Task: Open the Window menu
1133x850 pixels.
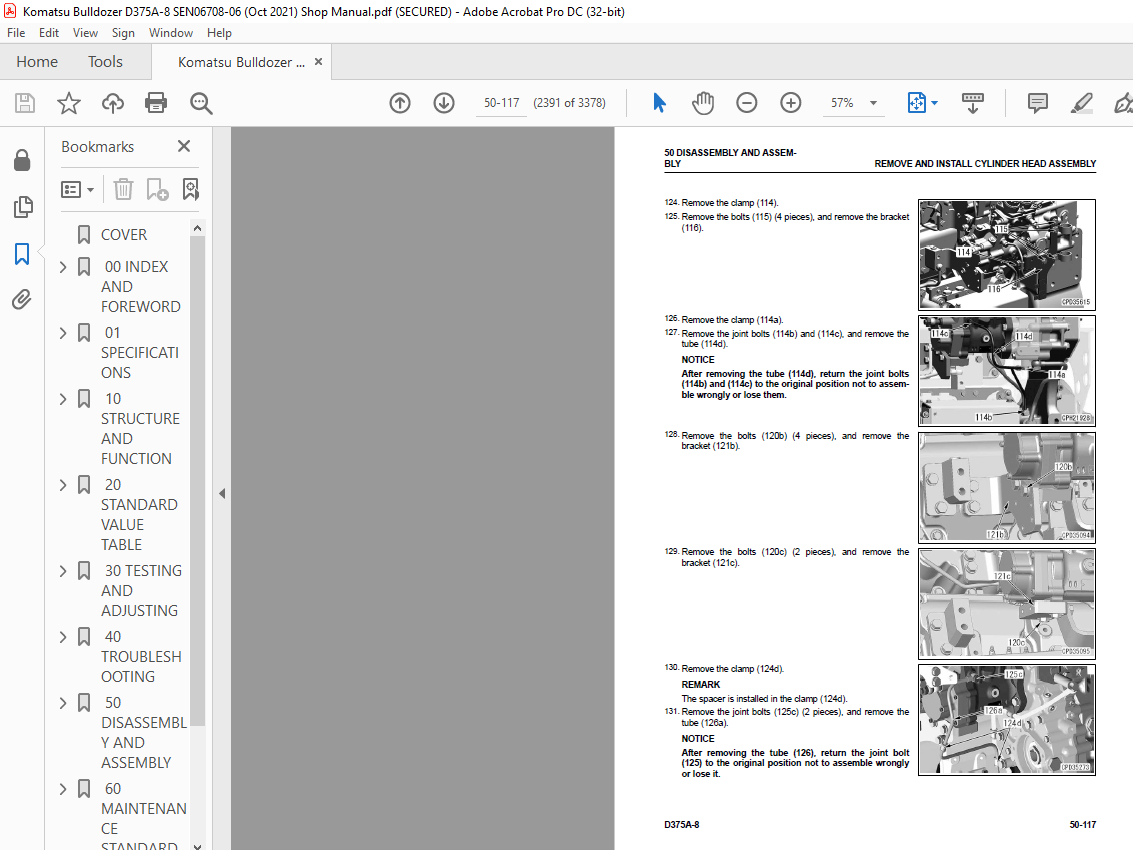Action: tap(171, 33)
